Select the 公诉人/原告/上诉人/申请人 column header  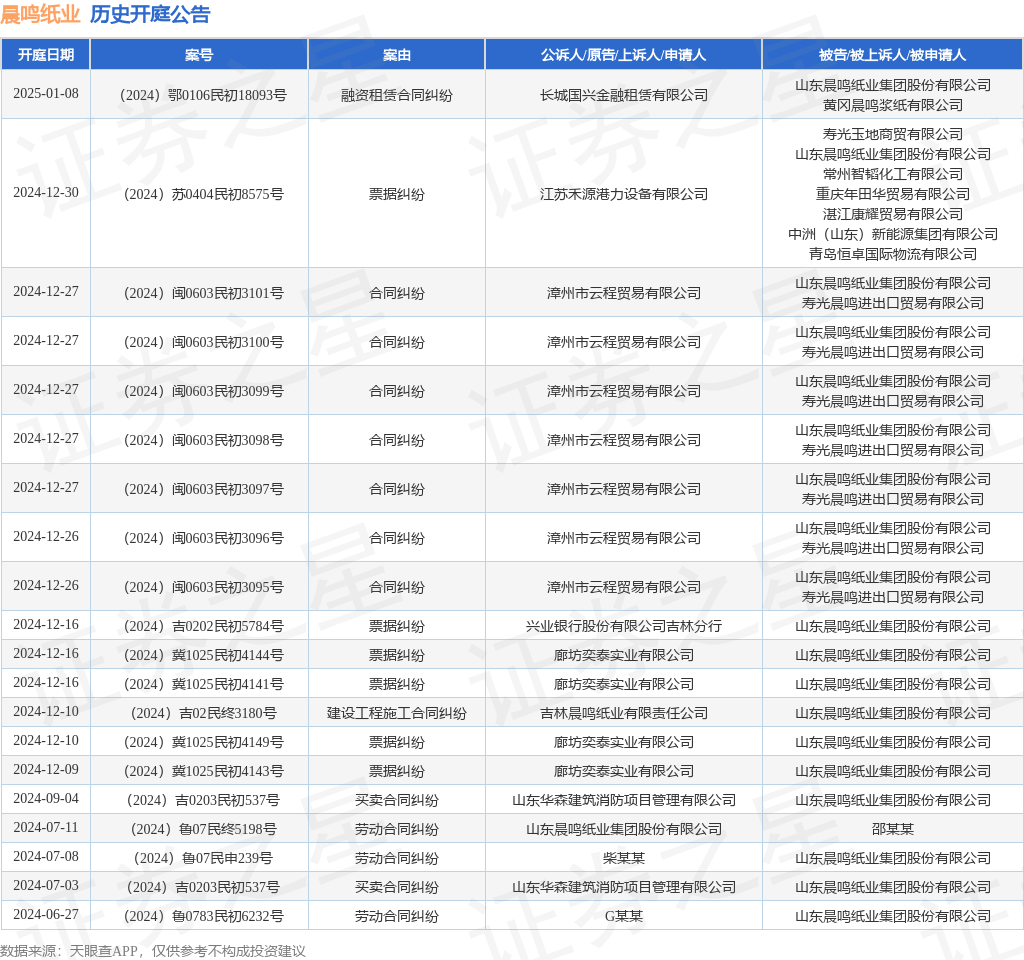pos(624,55)
